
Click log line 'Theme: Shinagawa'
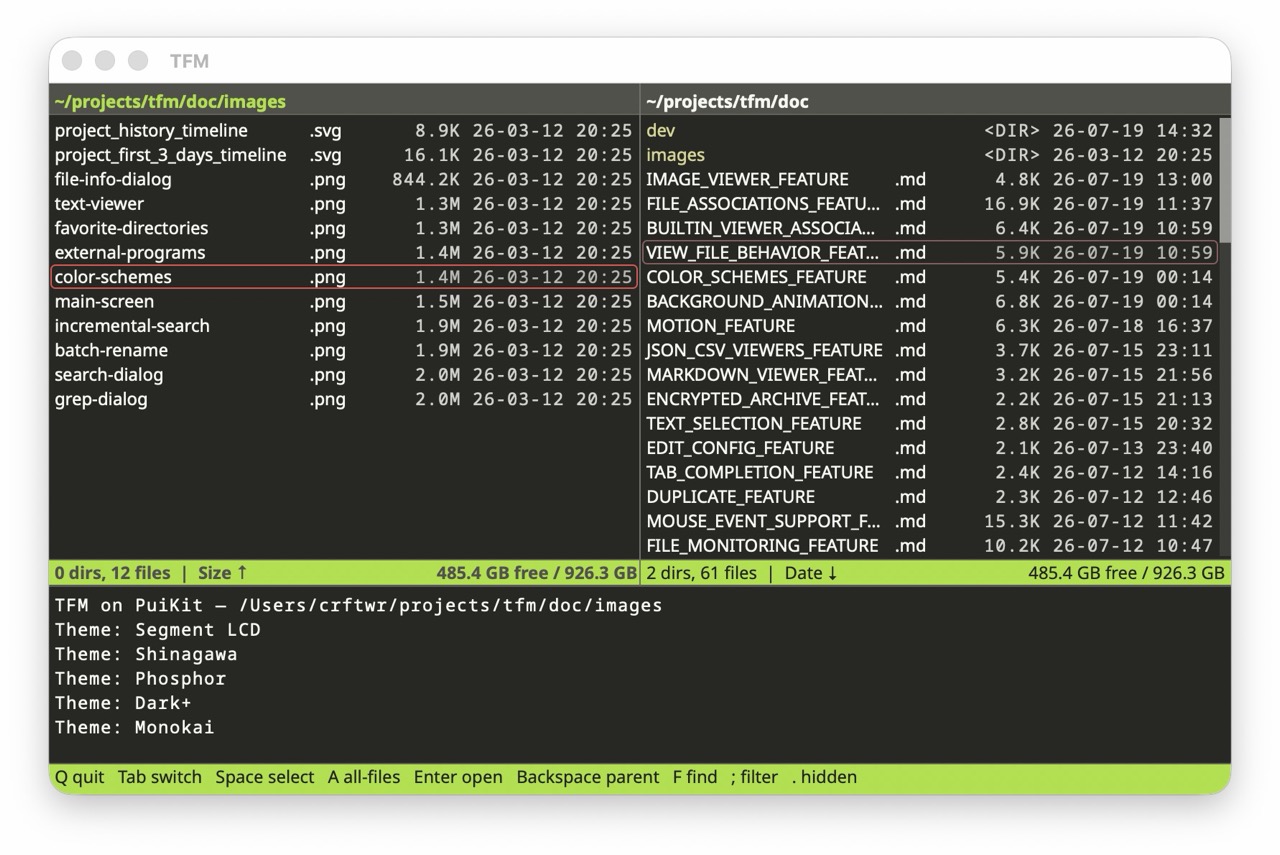point(146,654)
